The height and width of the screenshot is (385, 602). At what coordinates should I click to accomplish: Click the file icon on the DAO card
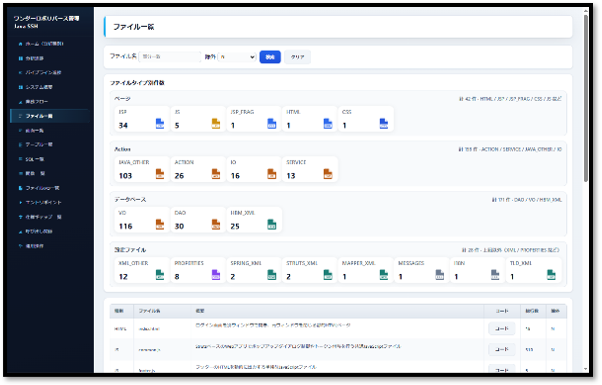(216, 225)
